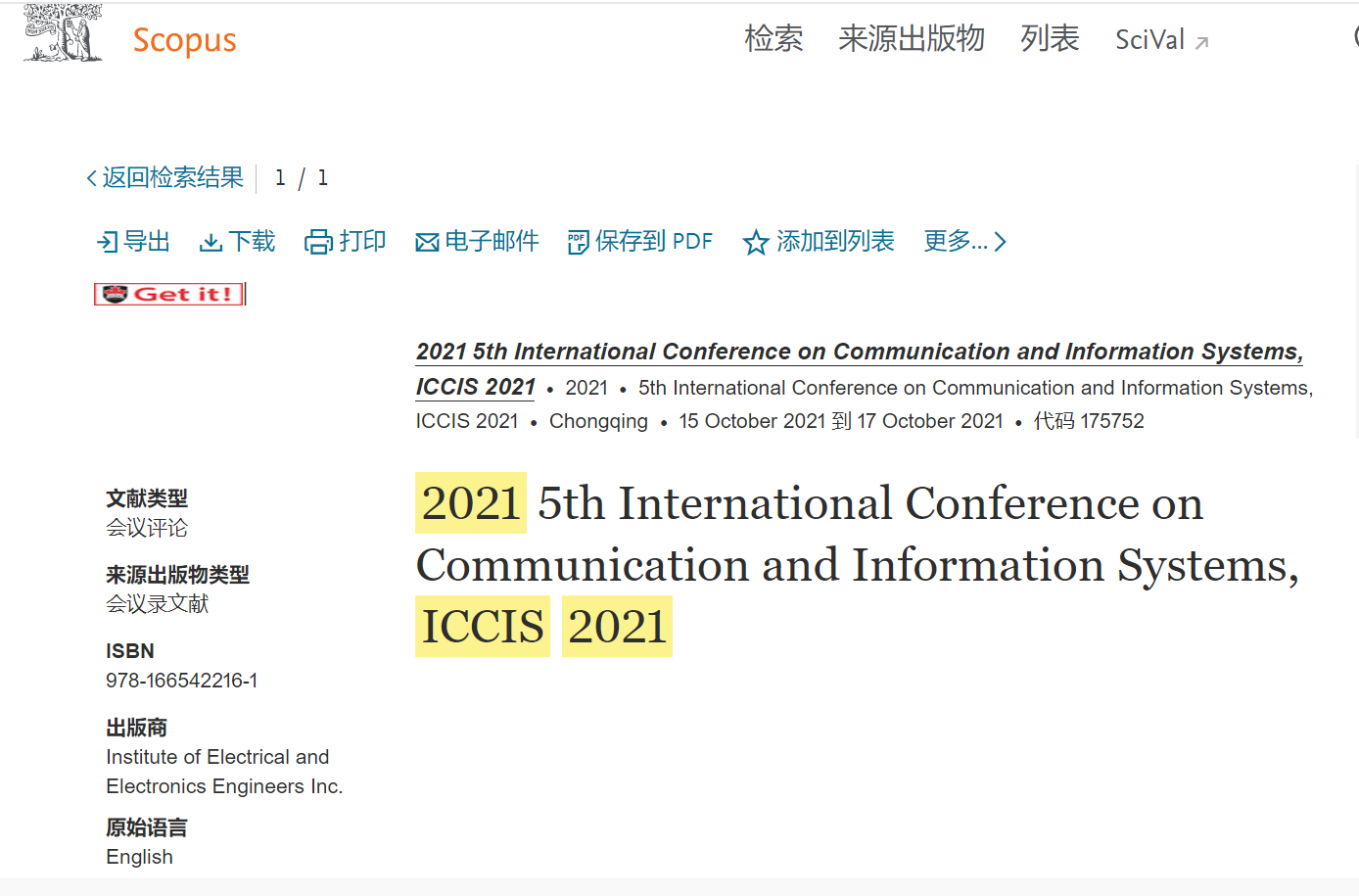Click the 原始语言 heading
Viewport: 1359px width, 896px height.
point(147,827)
